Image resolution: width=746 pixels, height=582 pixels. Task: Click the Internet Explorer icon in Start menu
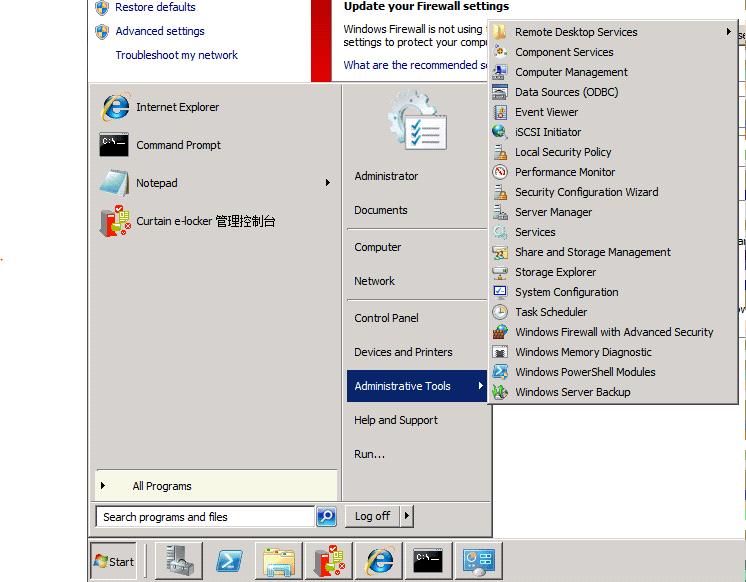(x=115, y=107)
